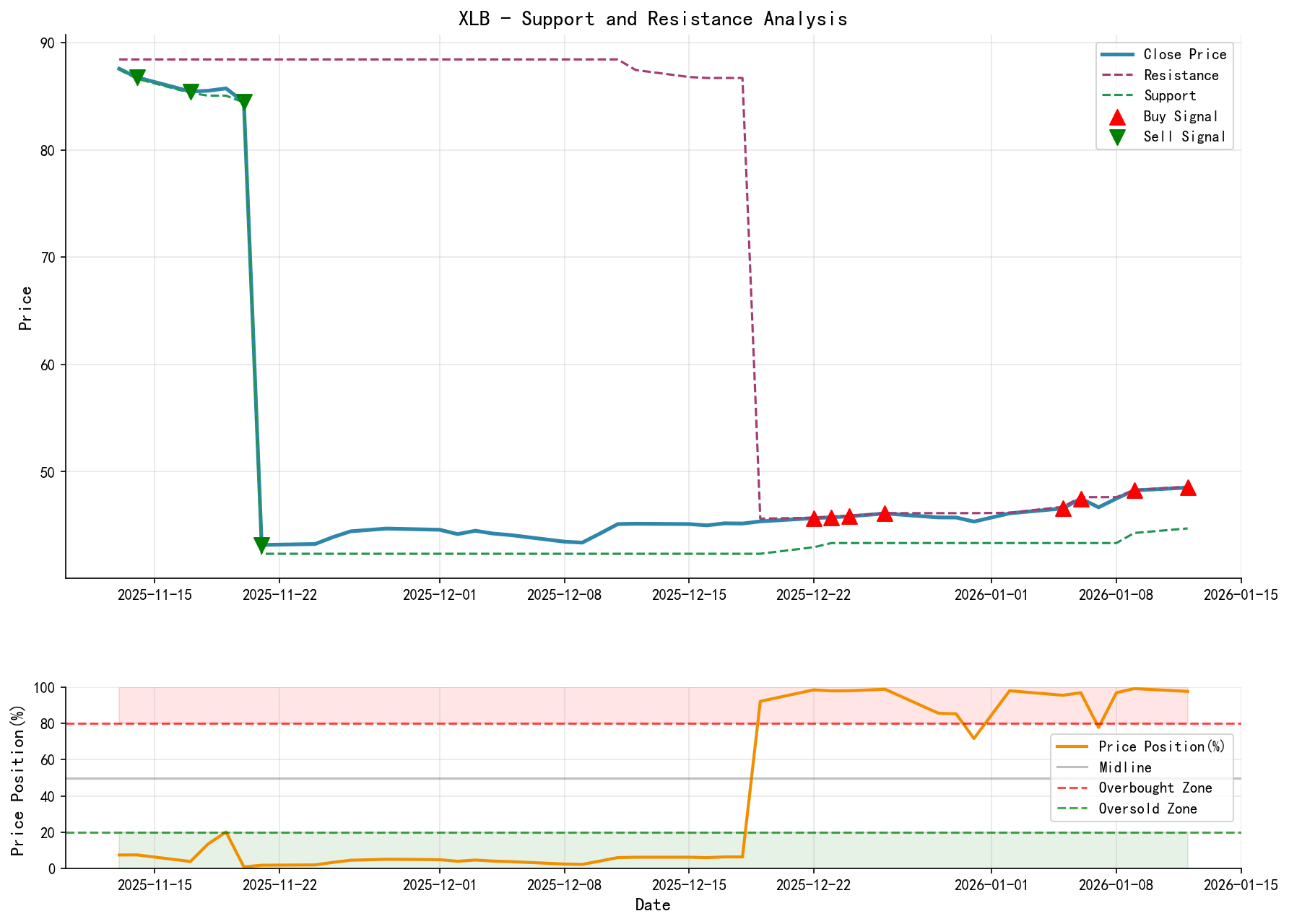Click the green Sell Signal triangle in the legend
Screen dimensions: 1289x924
click(1116, 136)
